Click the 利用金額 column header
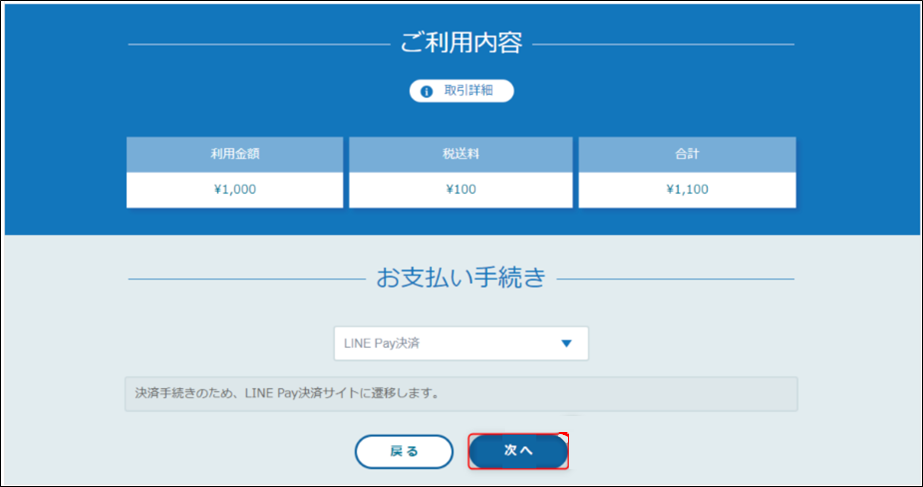Viewport: 923px width, 487px height. 235,154
